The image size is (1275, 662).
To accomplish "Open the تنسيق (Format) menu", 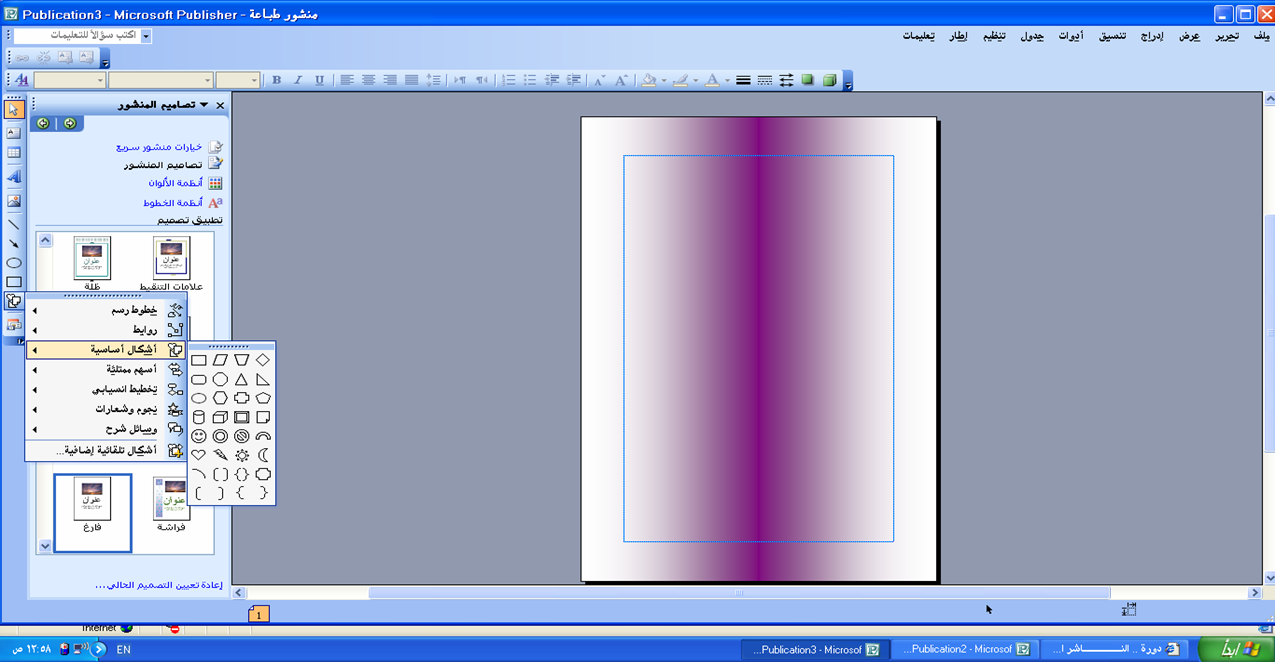I will [1112, 36].
